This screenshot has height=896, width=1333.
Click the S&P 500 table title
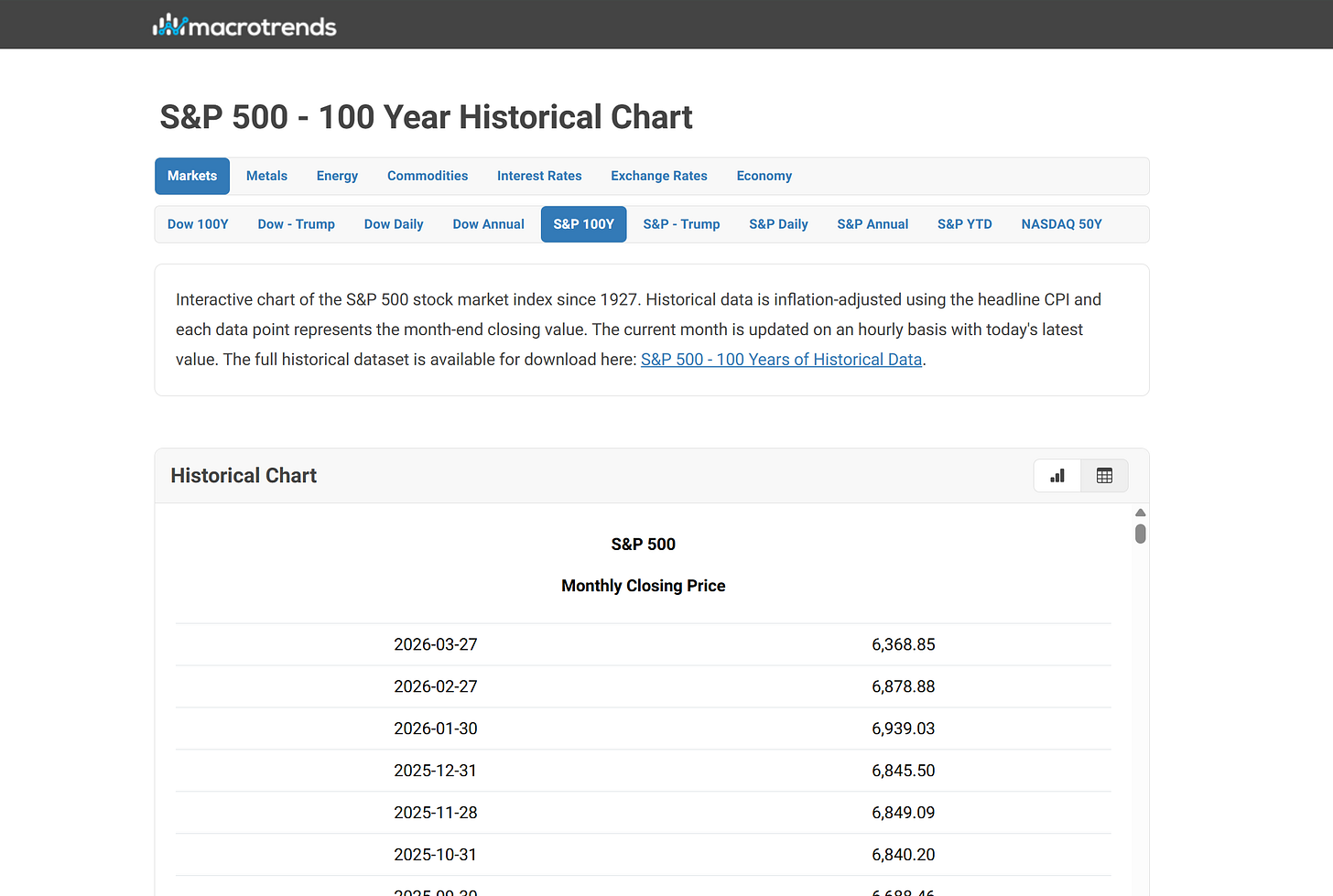pyautogui.click(x=644, y=545)
